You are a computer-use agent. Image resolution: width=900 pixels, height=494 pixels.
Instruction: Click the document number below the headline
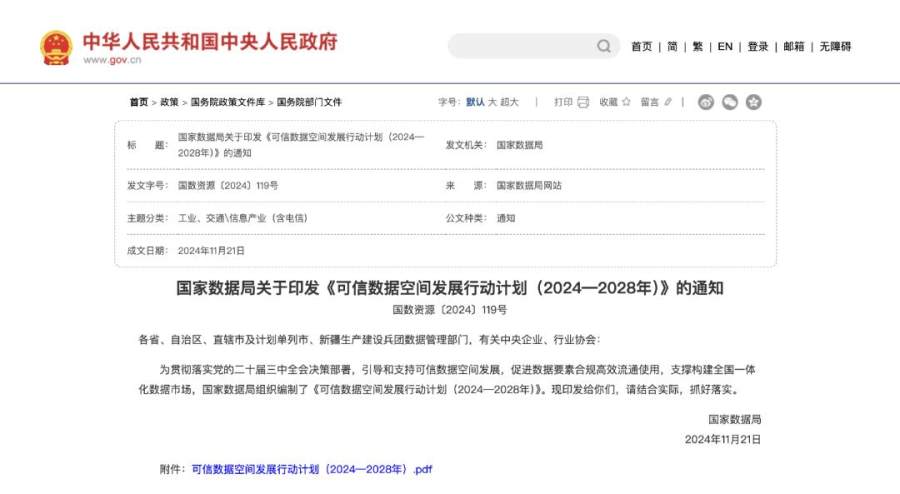click(449, 310)
